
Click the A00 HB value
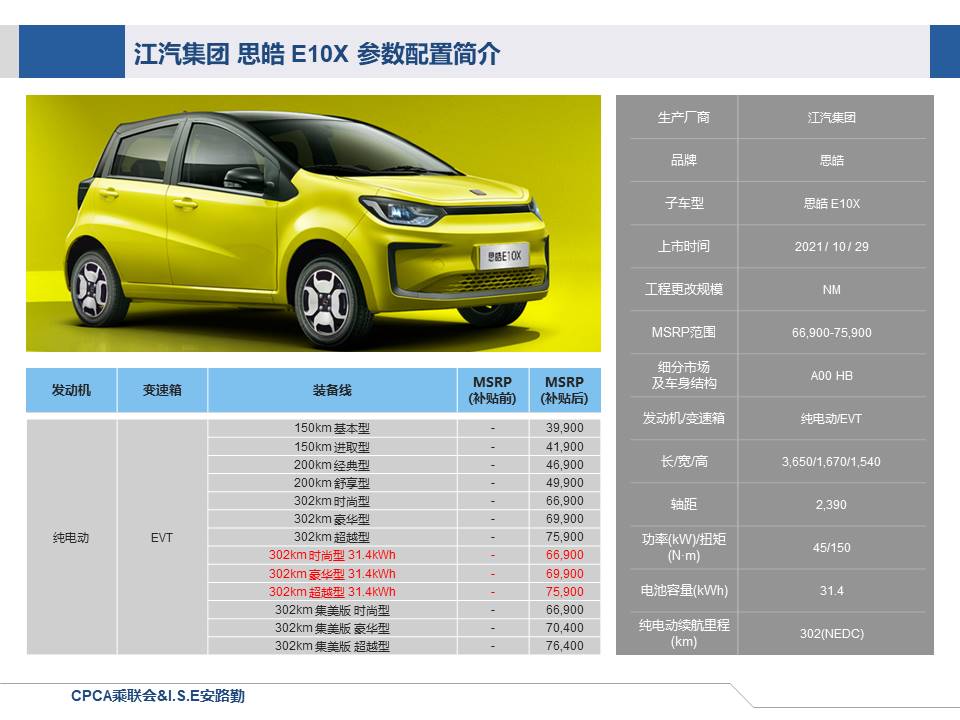(831, 375)
